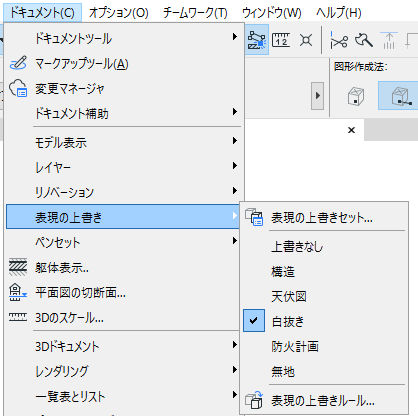Click the arrow beside ペンセット

pos(235,240)
